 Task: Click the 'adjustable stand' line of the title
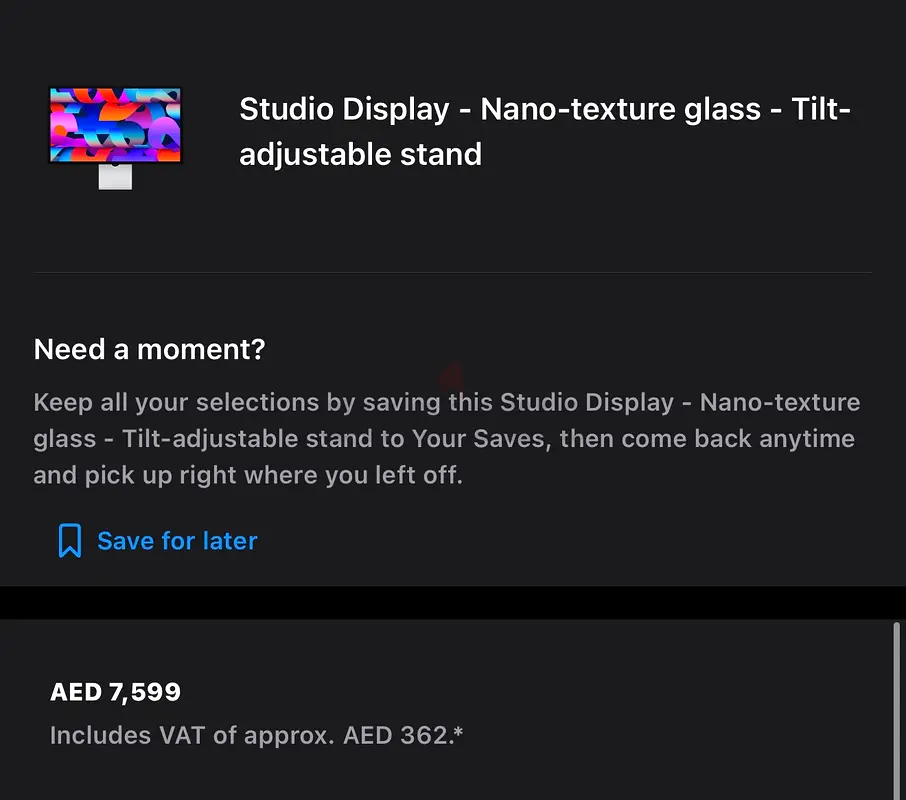click(361, 155)
